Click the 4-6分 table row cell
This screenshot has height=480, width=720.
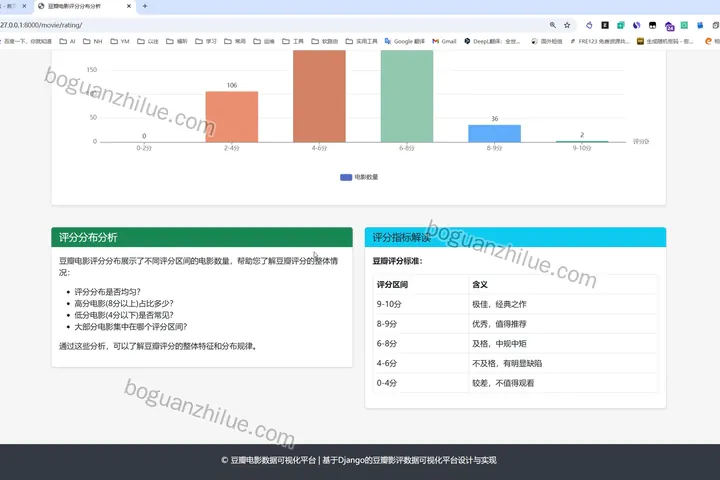(x=421, y=363)
